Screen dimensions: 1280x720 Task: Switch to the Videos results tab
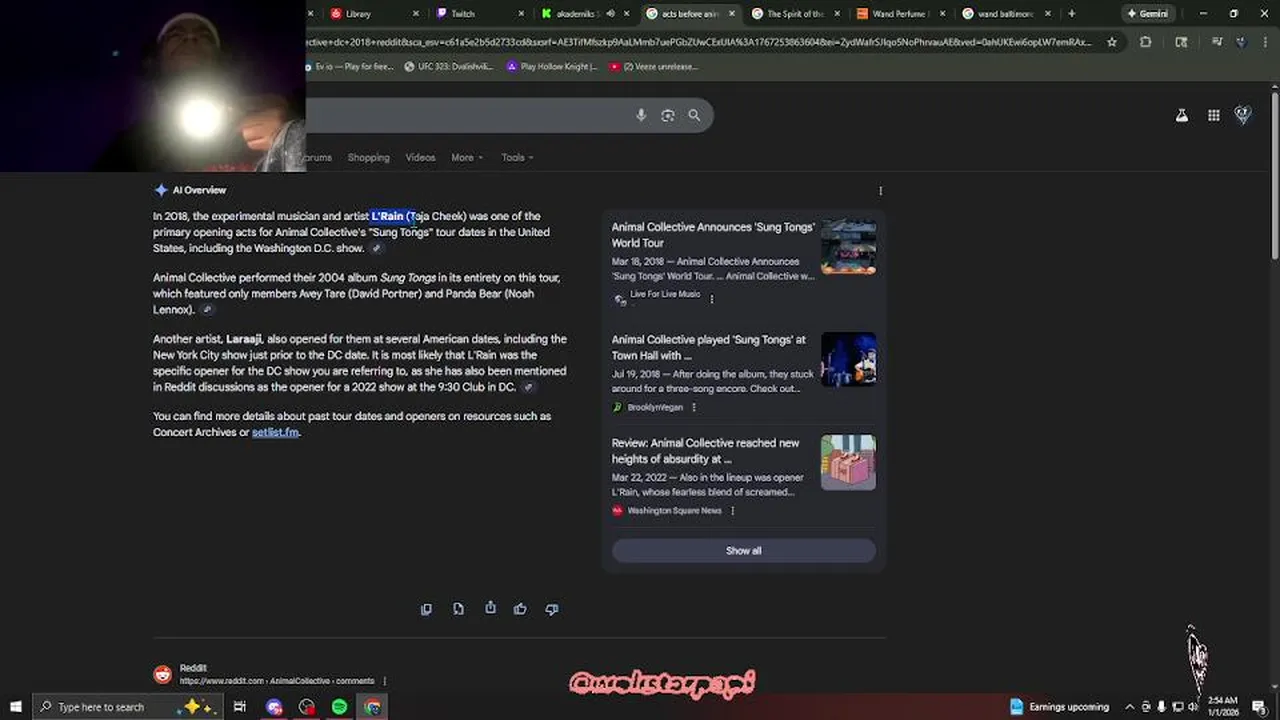(420, 157)
